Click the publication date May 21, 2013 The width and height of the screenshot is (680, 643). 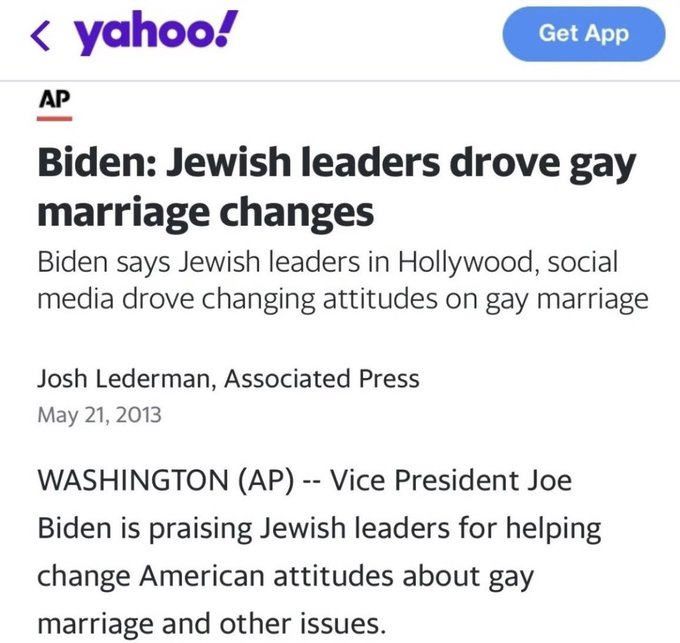(98, 413)
